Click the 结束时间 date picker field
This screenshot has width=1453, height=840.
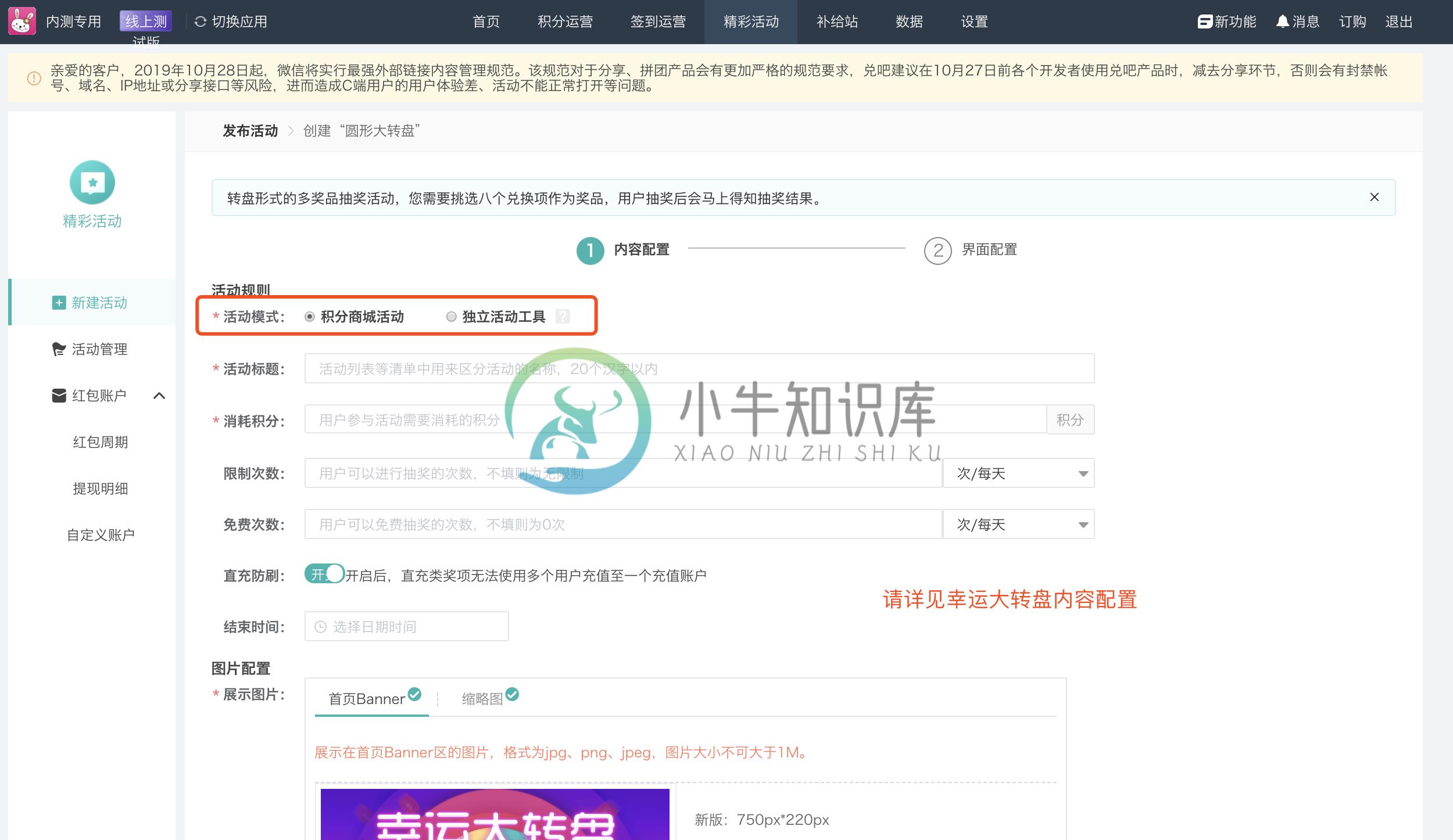coord(406,626)
